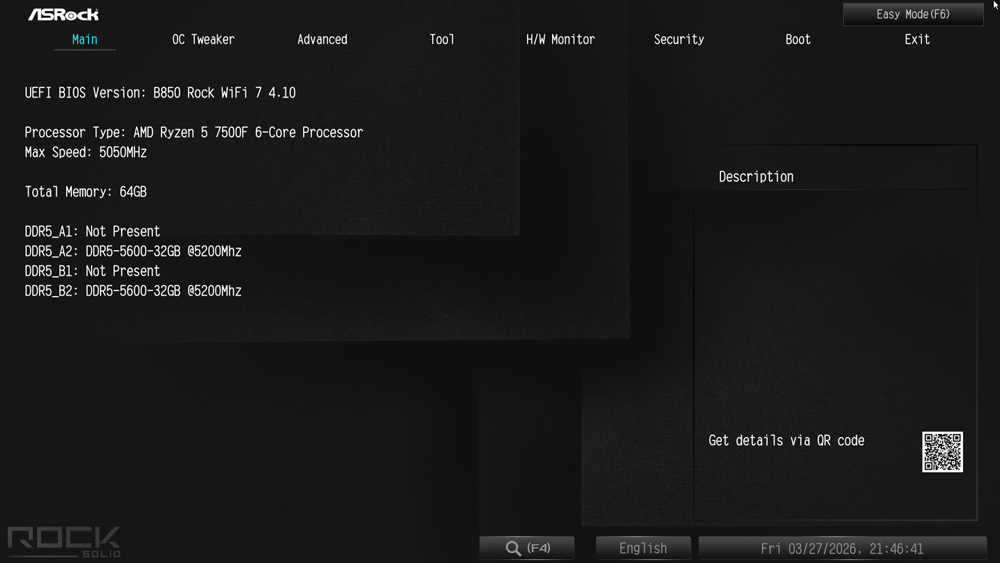Switch to Easy Mode (F6)
This screenshot has width=1000, height=563.
(913, 14)
